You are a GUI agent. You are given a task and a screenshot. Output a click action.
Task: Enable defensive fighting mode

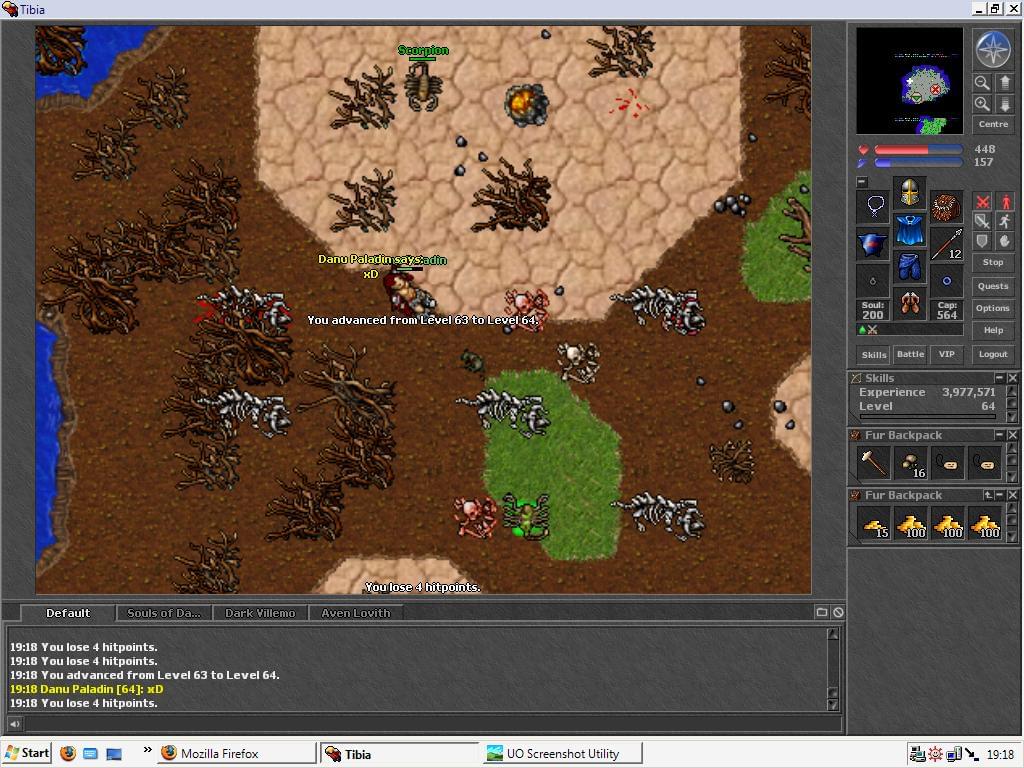pos(982,241)
